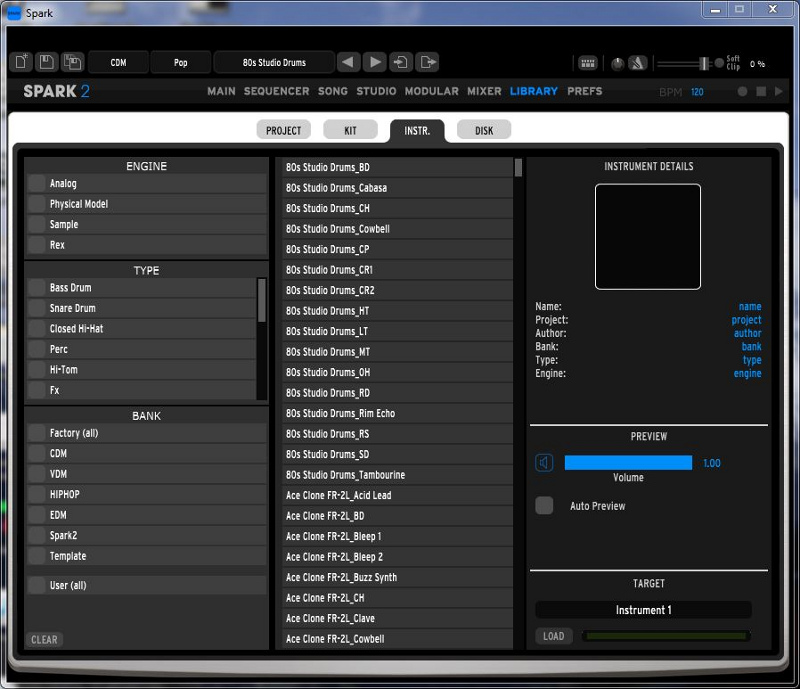Enable the Sample engine filter
The image size is (800, 689).
tap(37, 225)
